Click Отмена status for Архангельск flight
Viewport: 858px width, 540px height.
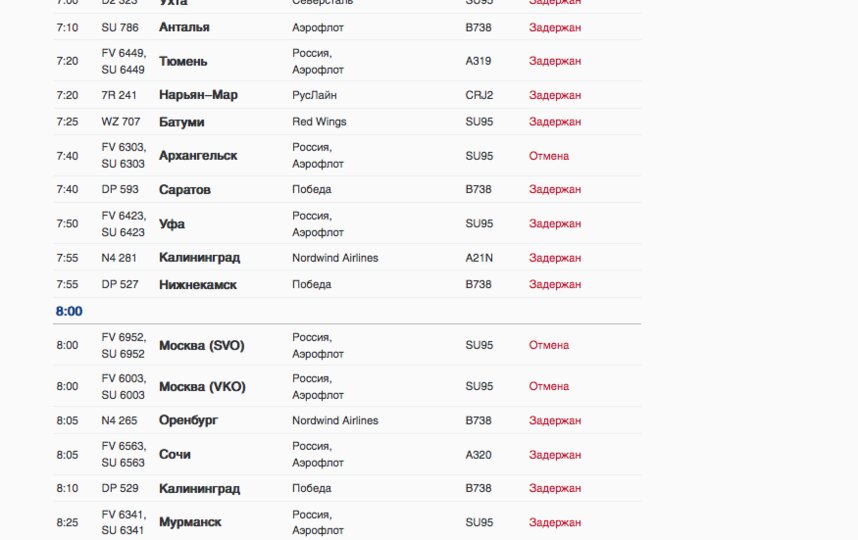pos(549,156)
